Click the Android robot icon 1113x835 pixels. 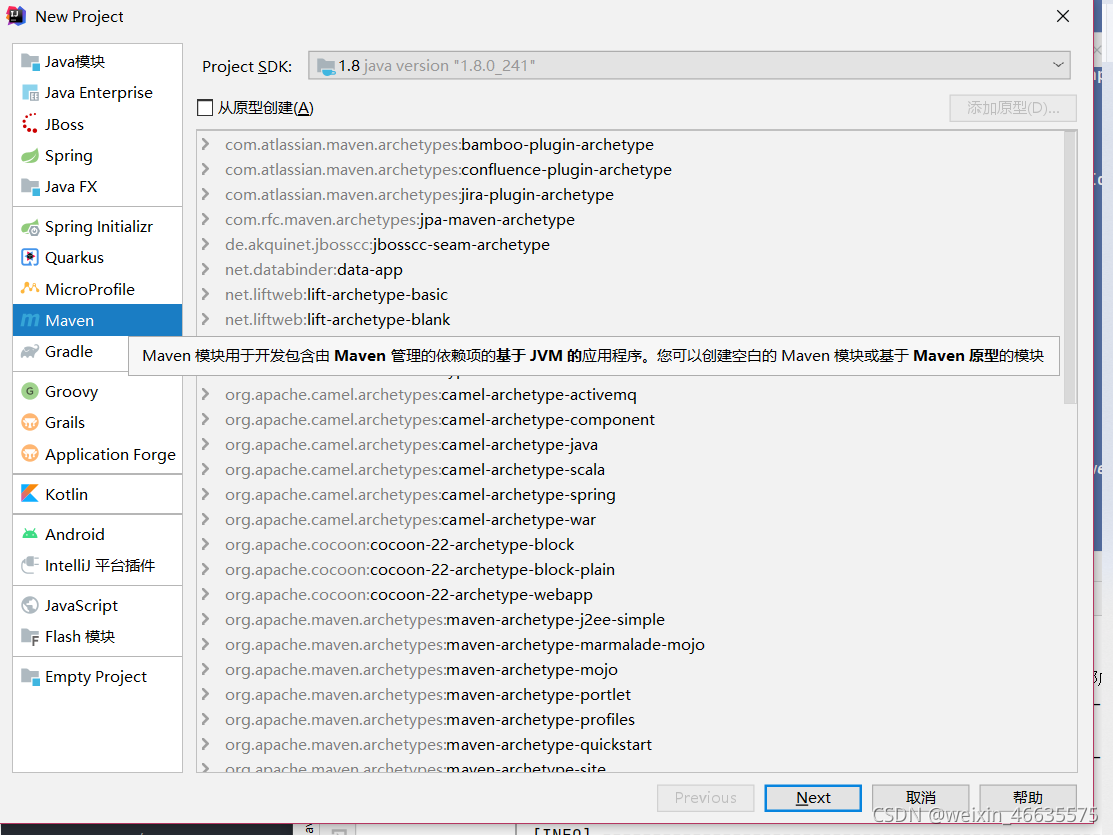(x=30, y=534)
